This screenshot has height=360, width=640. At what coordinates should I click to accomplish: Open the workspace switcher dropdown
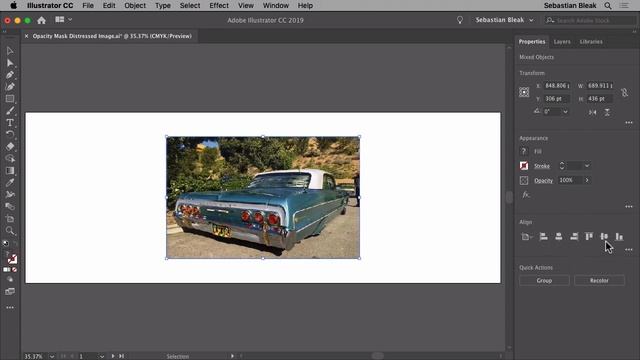click(x=63, y=20)
